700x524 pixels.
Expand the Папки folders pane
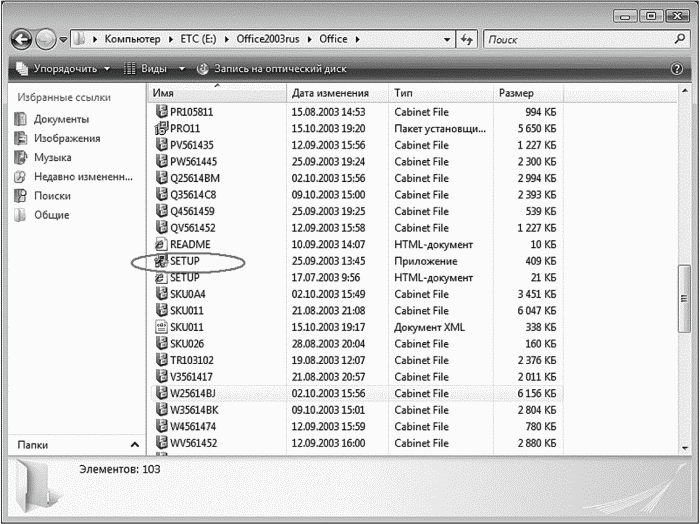pyautogui.click(x=134, y=445)
